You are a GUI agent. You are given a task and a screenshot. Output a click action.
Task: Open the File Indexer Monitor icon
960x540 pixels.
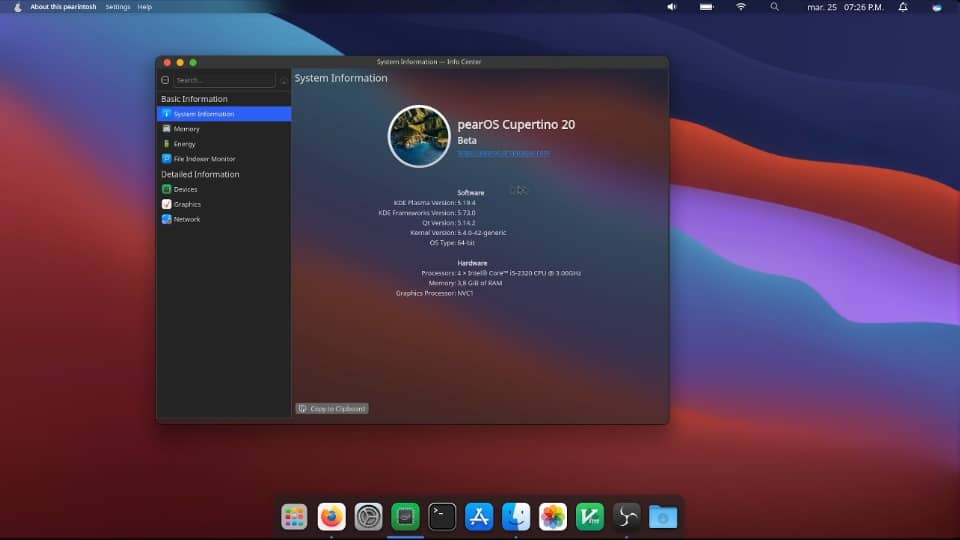click(166, 159)
